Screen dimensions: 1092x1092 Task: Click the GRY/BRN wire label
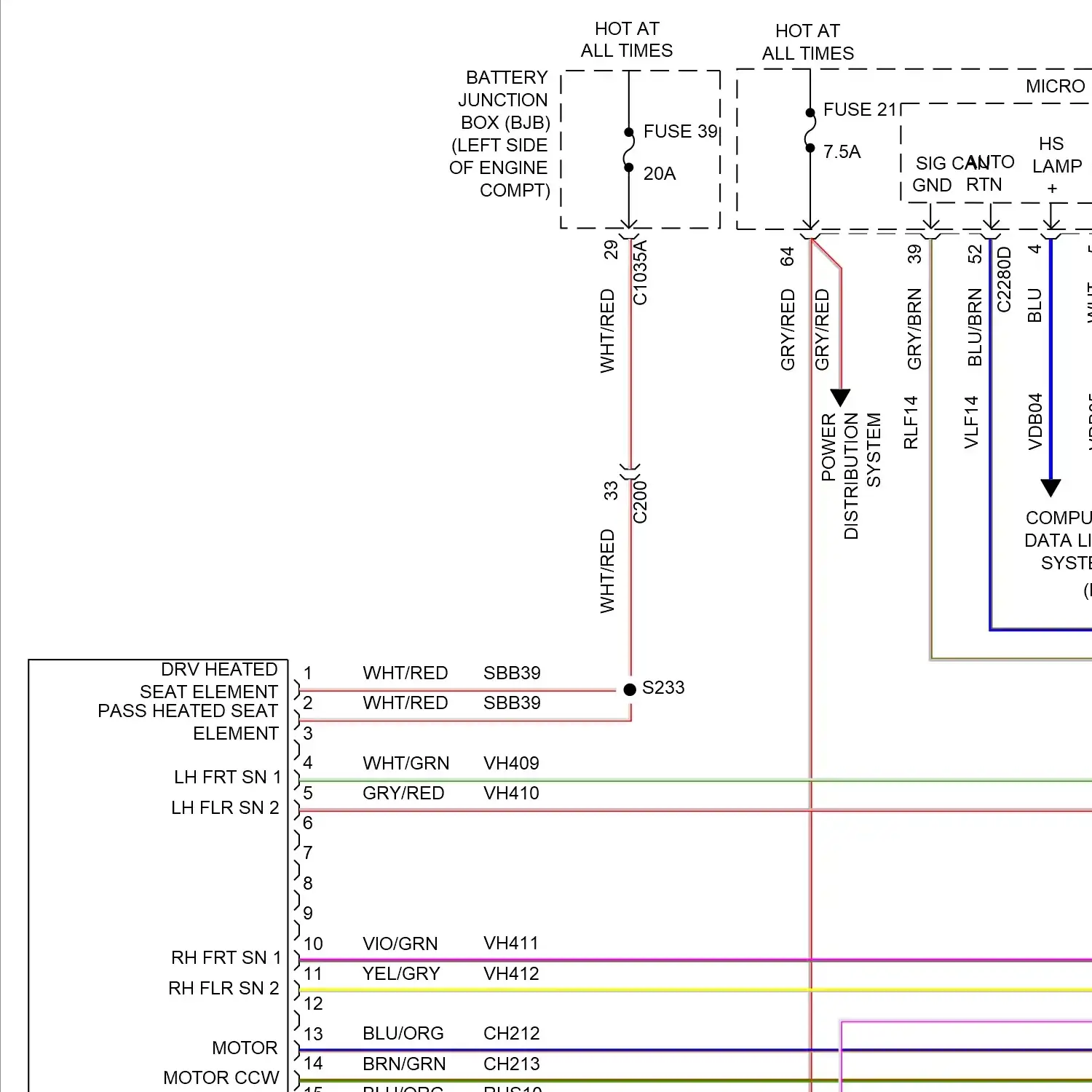[914, 329]
